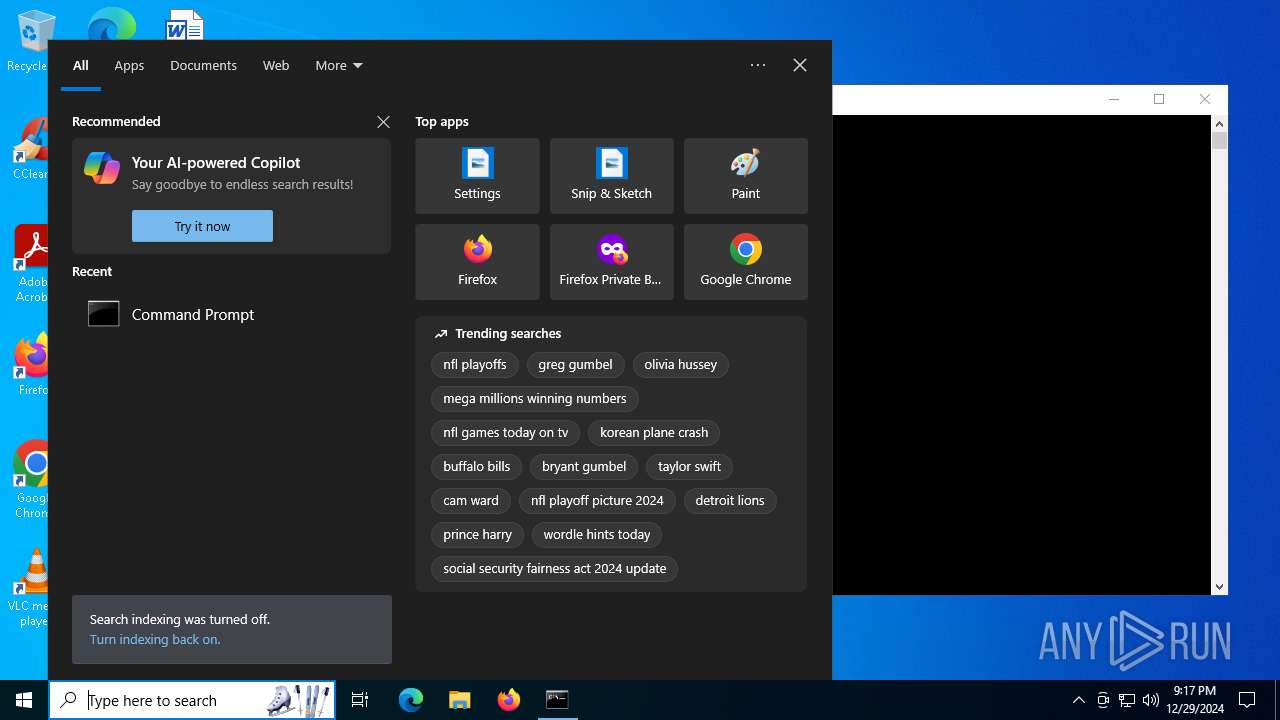Search trending 'bryant gumbel'
This screenshot has height=720, width=1280.
(x=584, y=467)
